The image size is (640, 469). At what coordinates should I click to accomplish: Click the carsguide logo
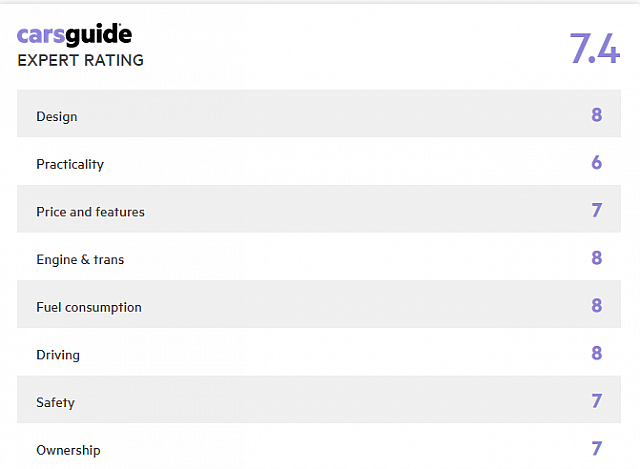tap(74, 35)
